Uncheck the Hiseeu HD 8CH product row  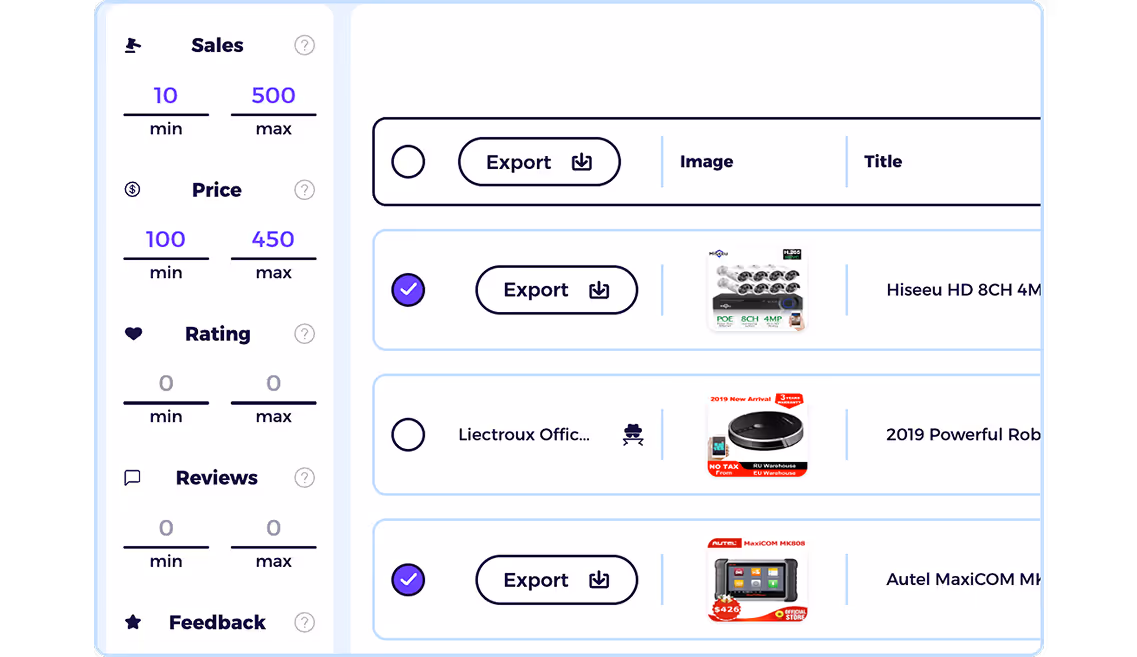click(408, 290)
